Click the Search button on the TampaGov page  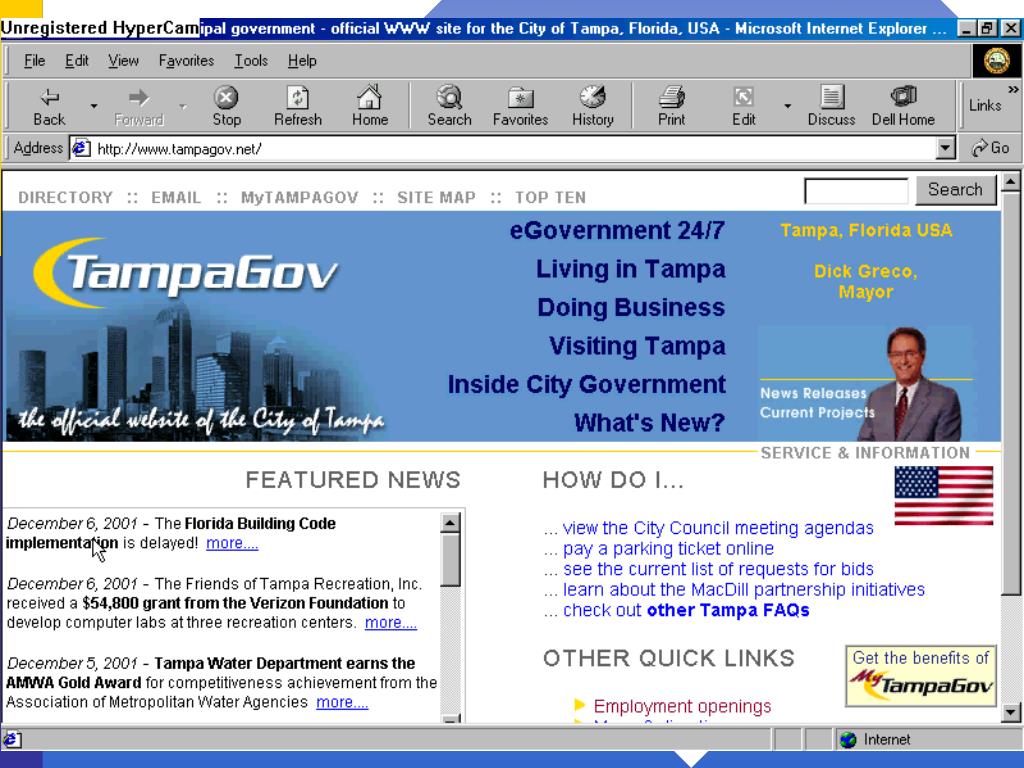[955, 189]
